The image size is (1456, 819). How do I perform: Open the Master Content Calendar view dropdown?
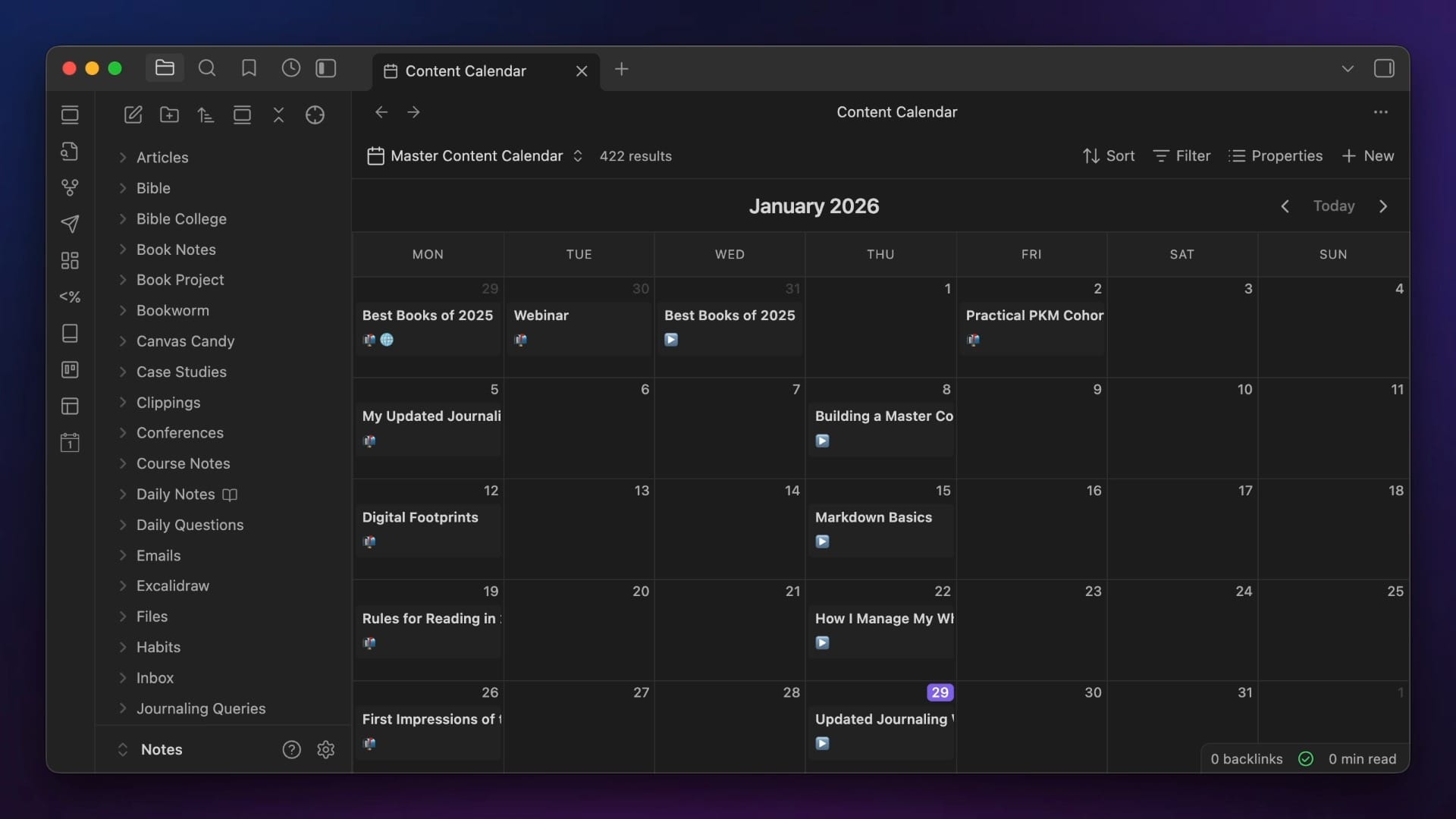pyautogui.click(x=475, y=156)
